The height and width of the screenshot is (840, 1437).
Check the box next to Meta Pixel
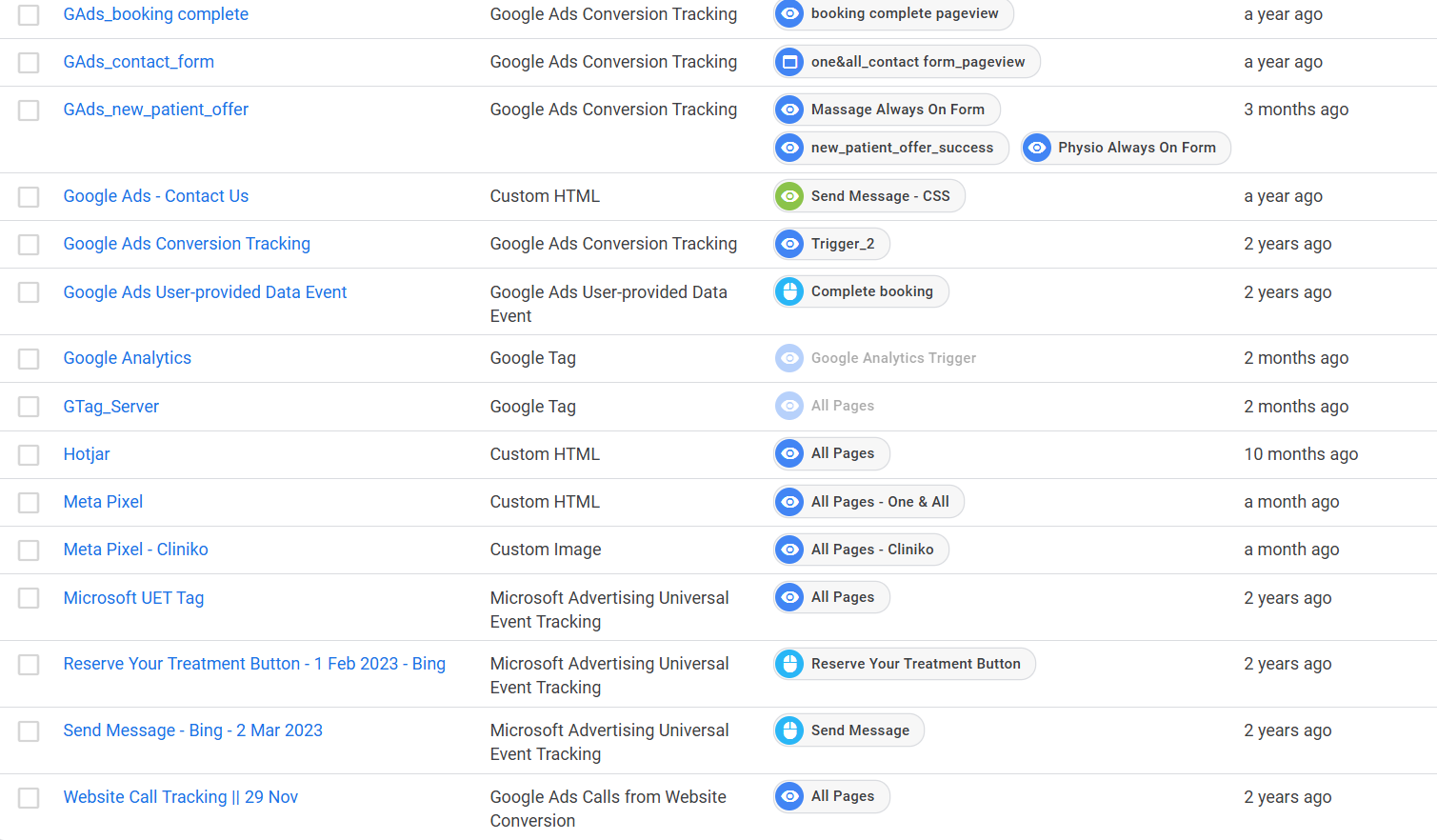pos(30,503)
